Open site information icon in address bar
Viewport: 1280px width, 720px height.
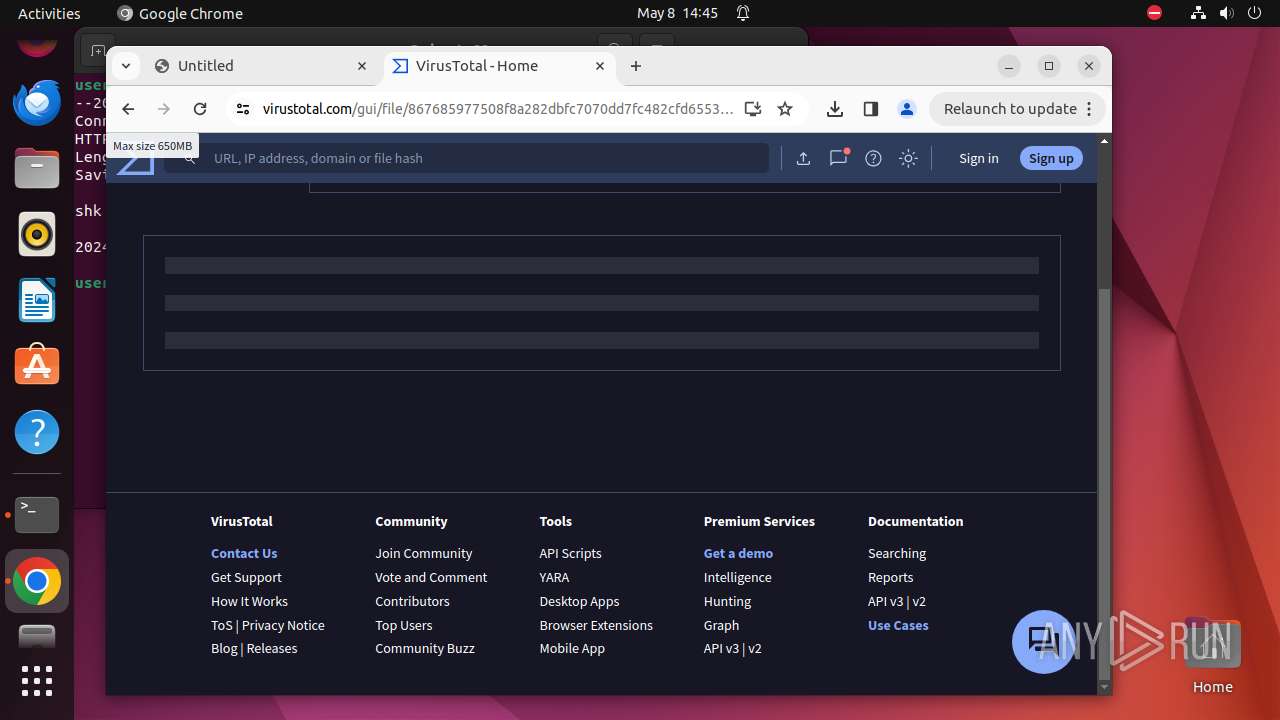click(242, 109)
